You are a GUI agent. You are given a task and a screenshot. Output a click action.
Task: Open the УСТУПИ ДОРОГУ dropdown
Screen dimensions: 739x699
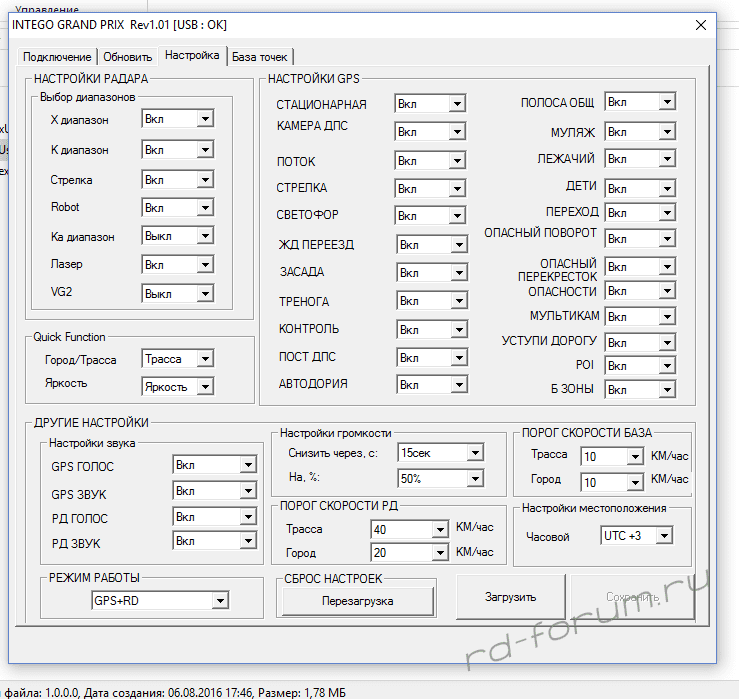[x=640, y=342]
